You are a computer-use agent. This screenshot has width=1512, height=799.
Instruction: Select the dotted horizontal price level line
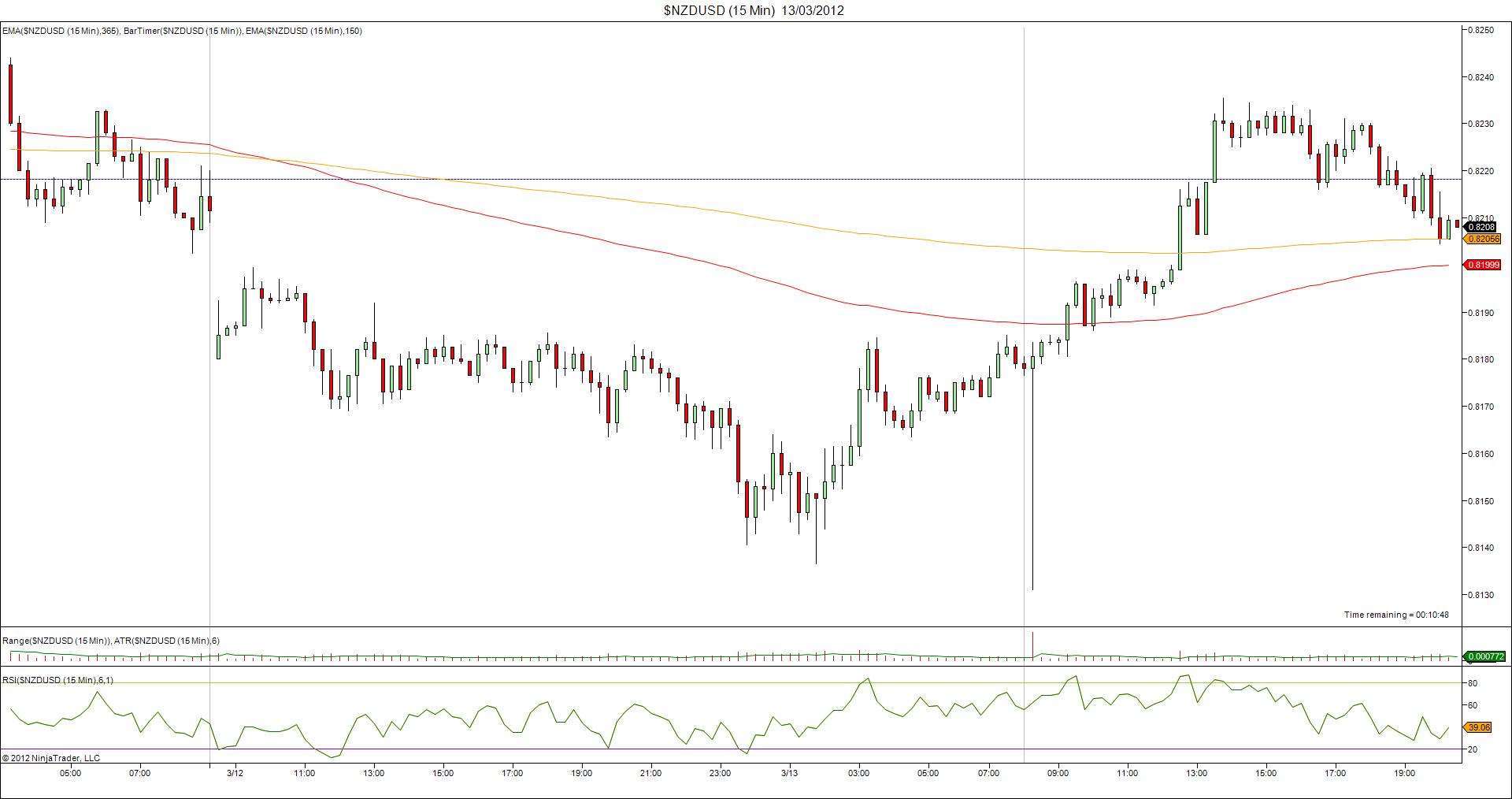[731, 179]
